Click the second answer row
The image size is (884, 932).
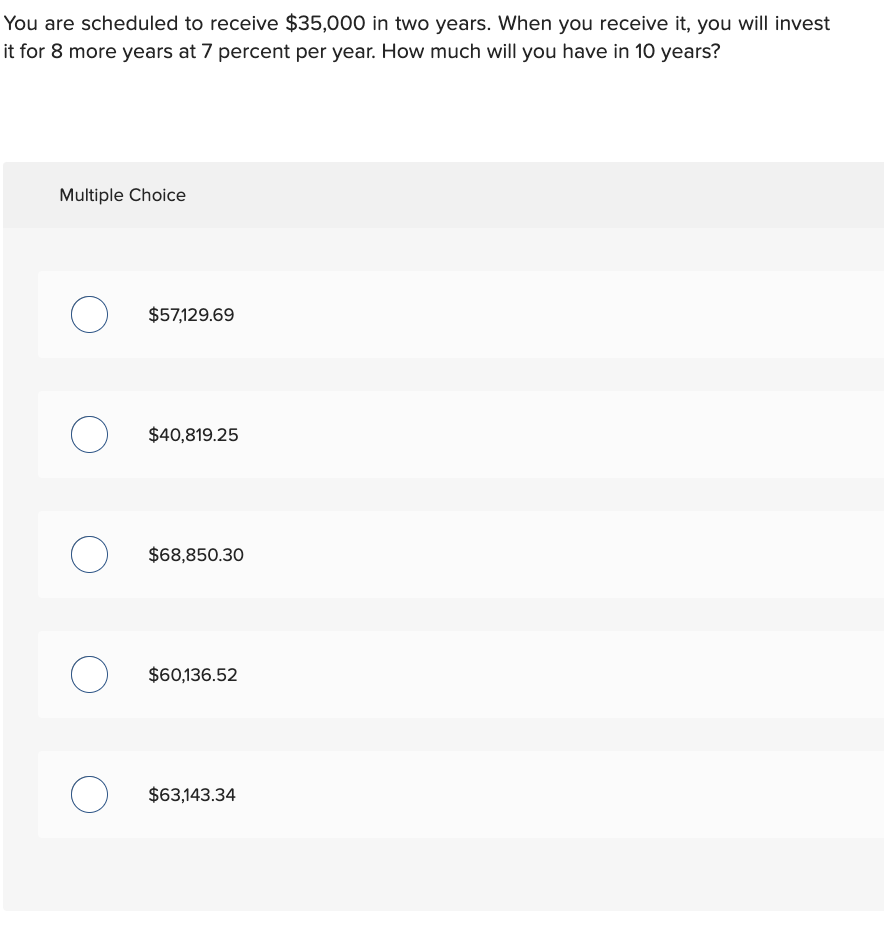[x=460, y=434]
